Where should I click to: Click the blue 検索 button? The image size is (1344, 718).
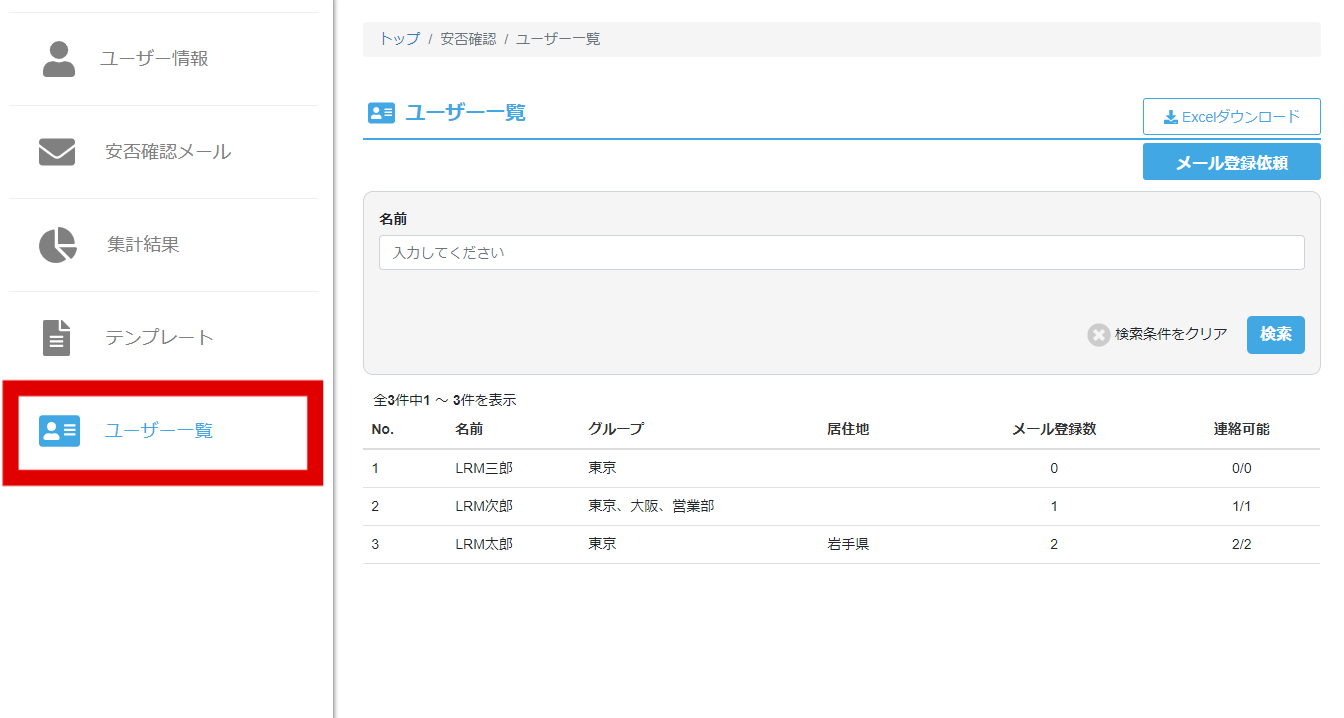click(1276, 335)
